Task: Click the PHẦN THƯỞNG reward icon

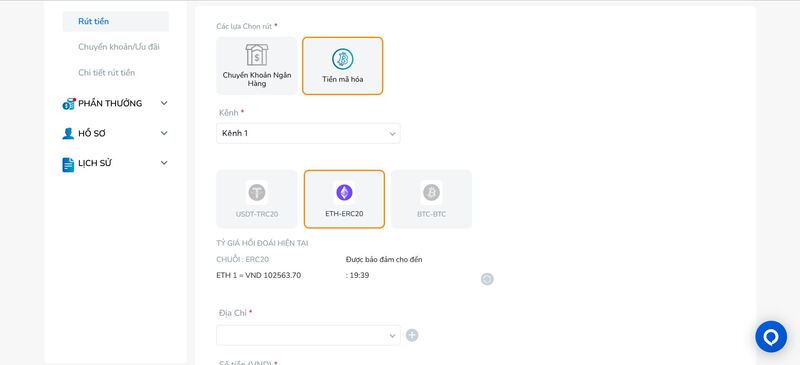Action: (68, 104)
